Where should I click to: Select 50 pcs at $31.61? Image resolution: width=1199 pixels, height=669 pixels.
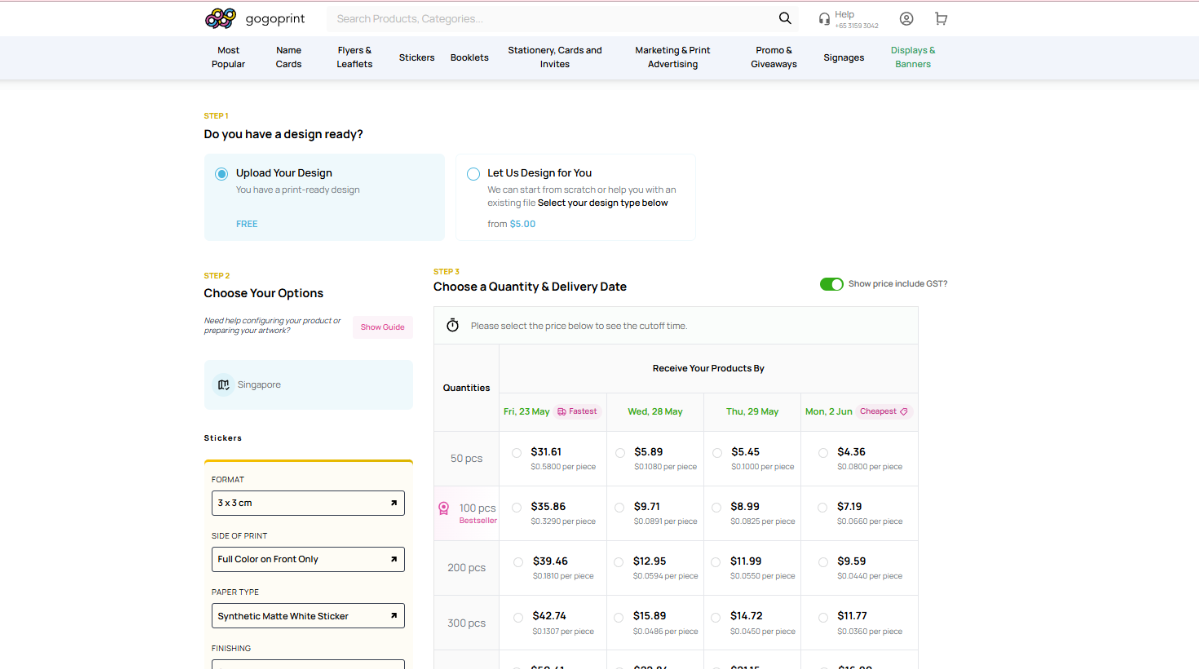coord(517,453)
